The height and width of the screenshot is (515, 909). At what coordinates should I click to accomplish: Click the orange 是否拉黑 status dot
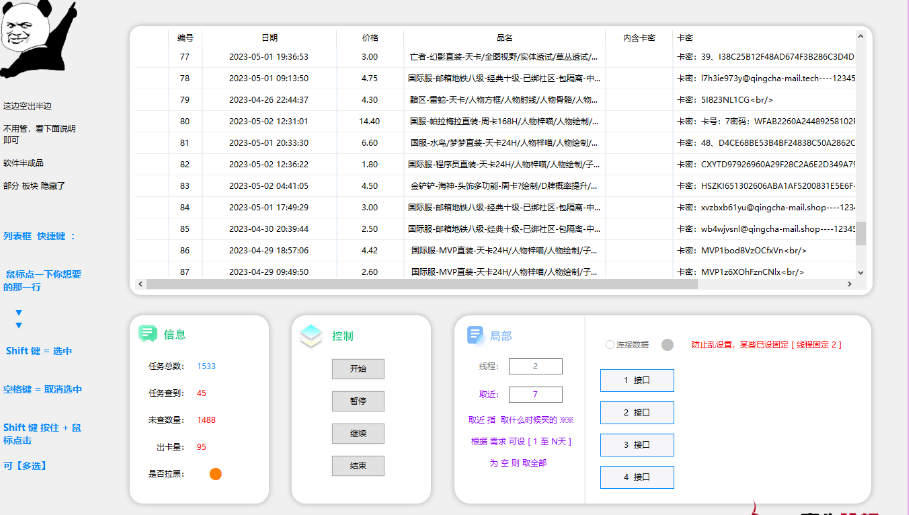click(215, 473)
